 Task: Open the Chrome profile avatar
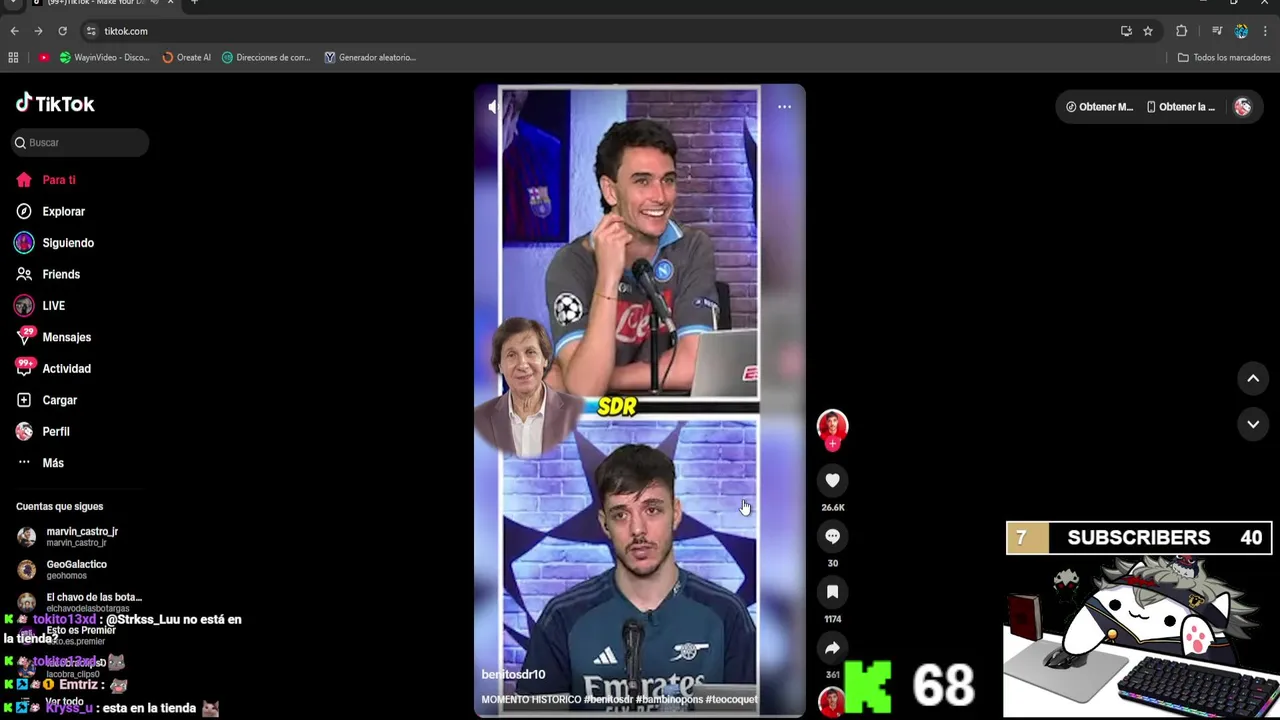tap(1241, 31)
